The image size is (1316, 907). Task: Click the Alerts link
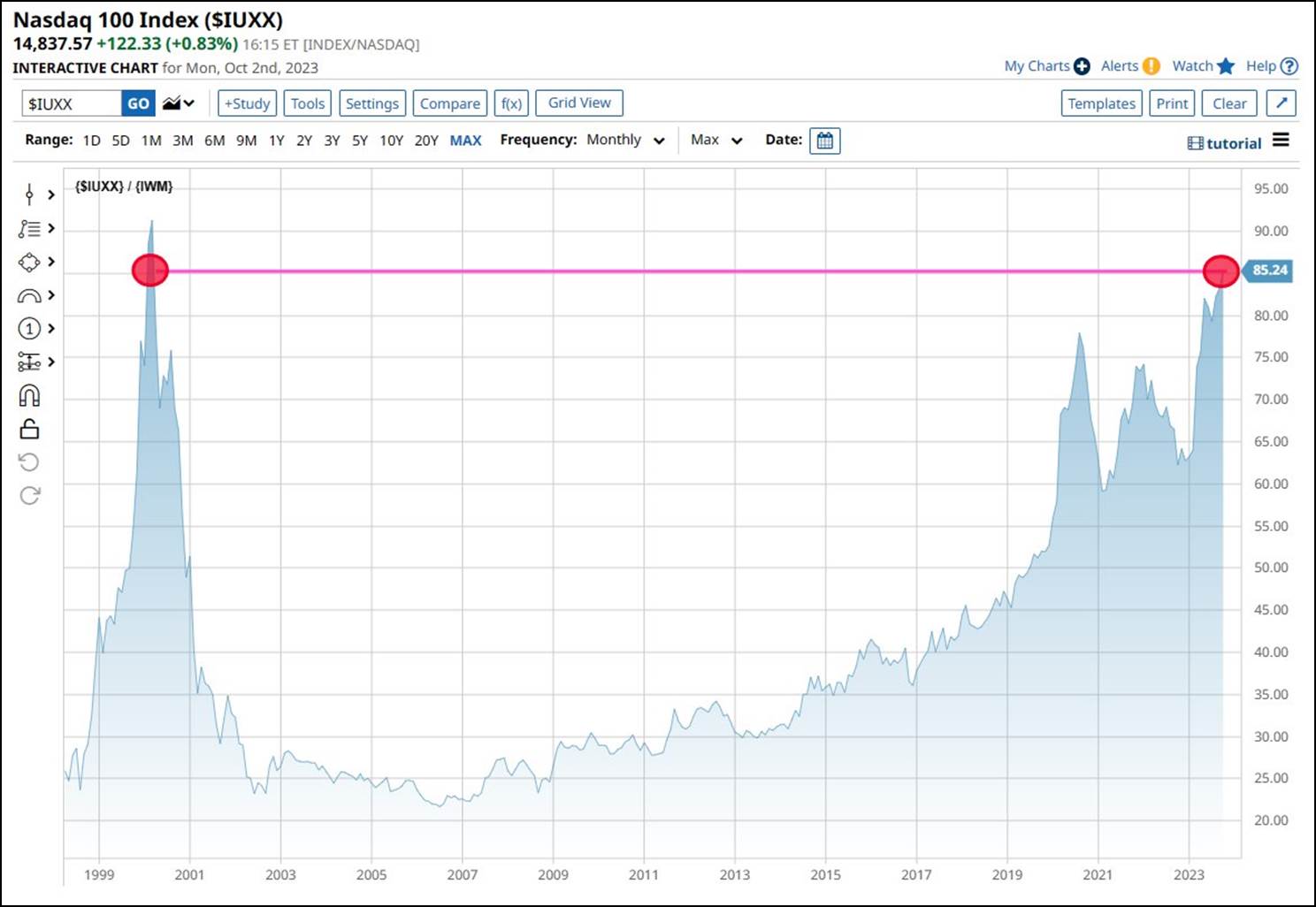pyautogui.click(x=1120, y=66)
